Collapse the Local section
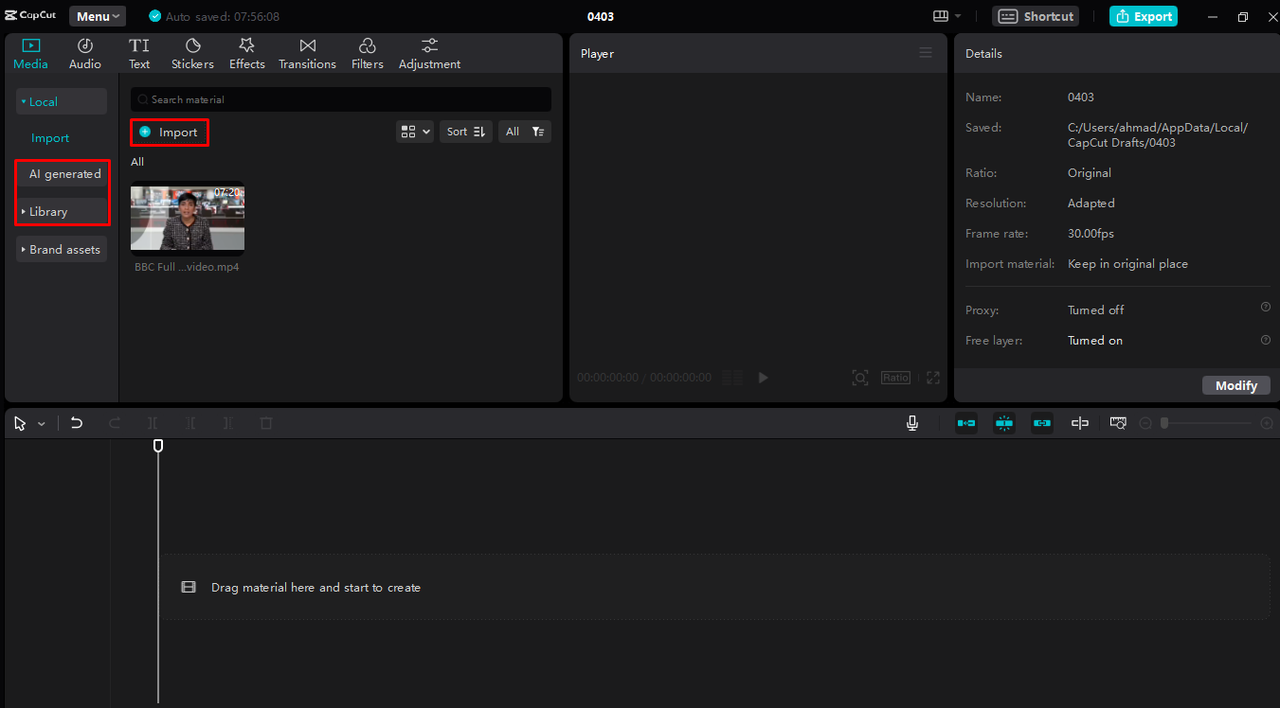The width and height of the screenshot is (1280, 708). pyautogui.click(x=61, y=101)
